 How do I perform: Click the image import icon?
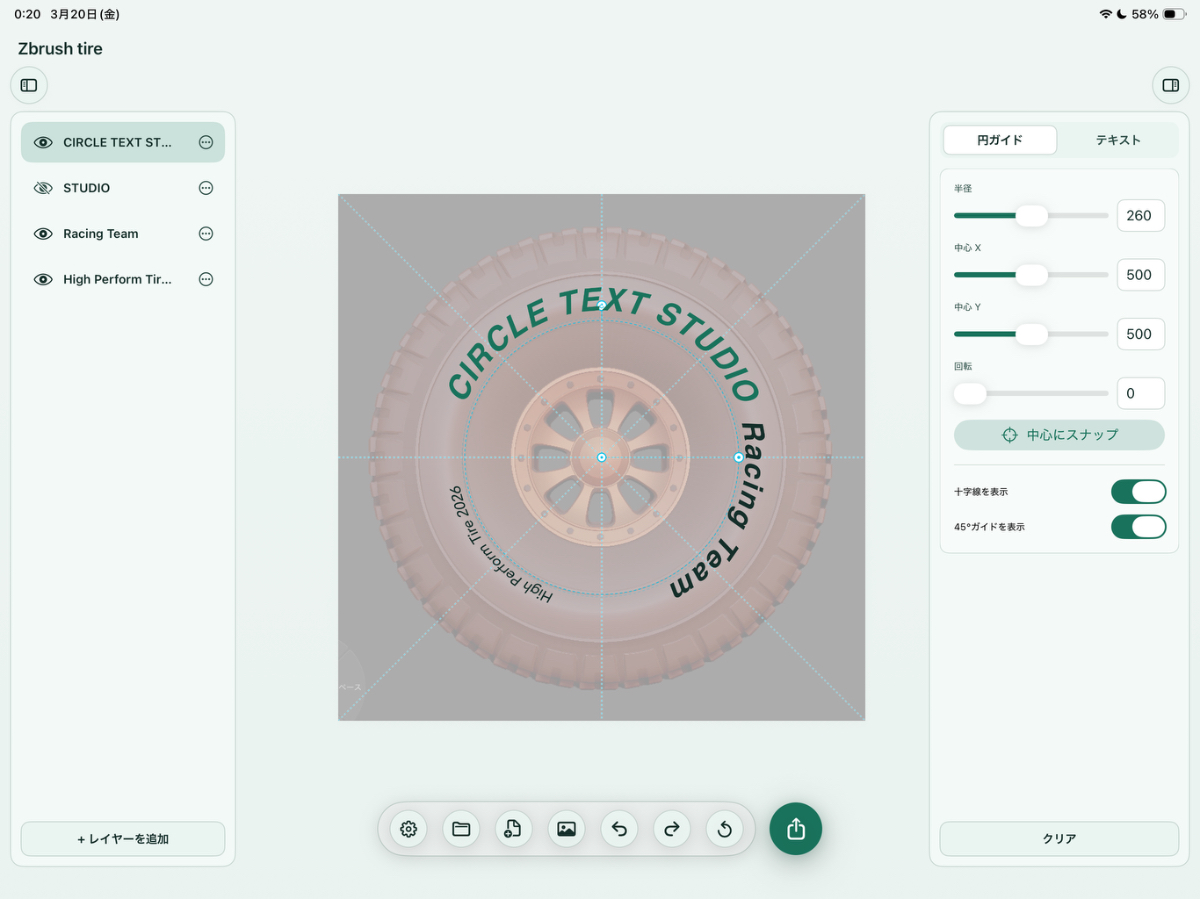tap(566, 829)
